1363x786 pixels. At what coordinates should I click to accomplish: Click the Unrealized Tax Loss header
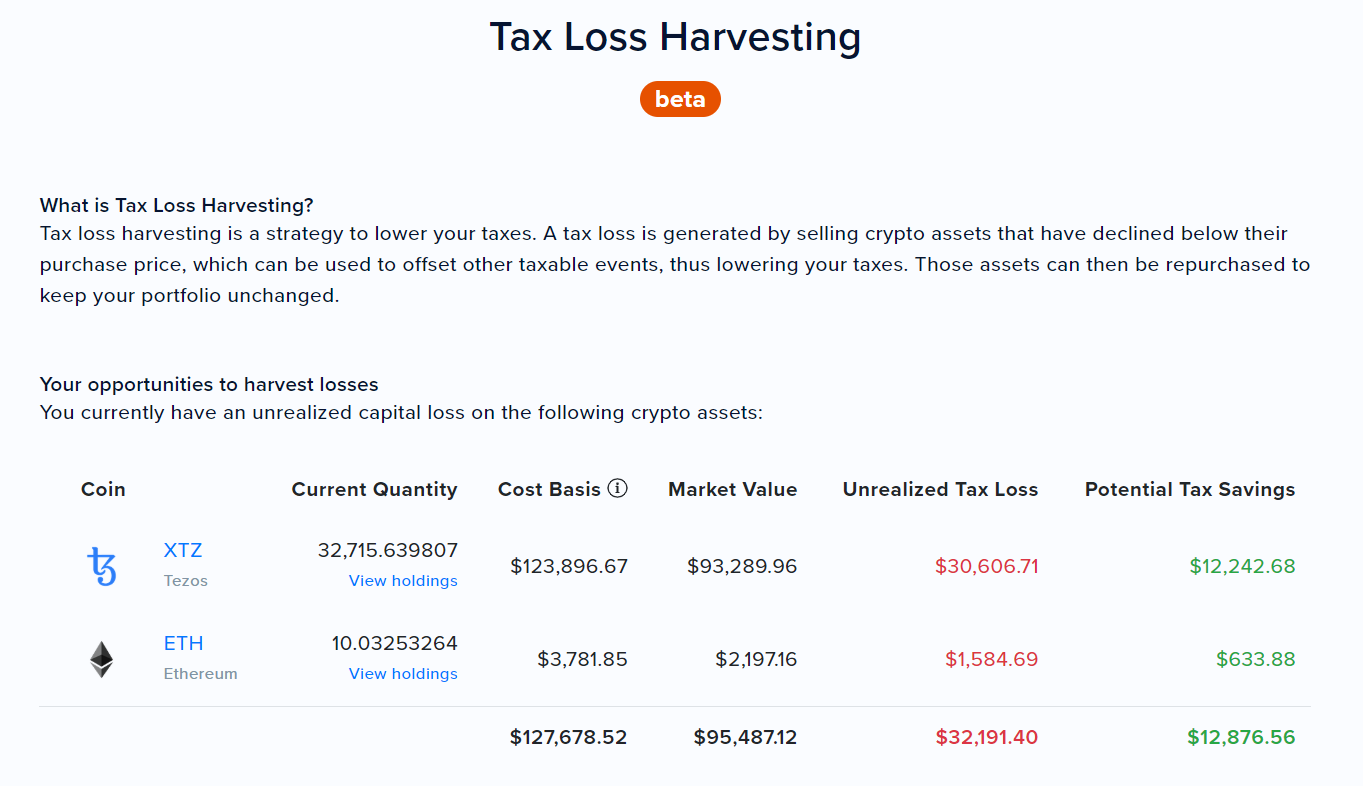tap(941, 489)
